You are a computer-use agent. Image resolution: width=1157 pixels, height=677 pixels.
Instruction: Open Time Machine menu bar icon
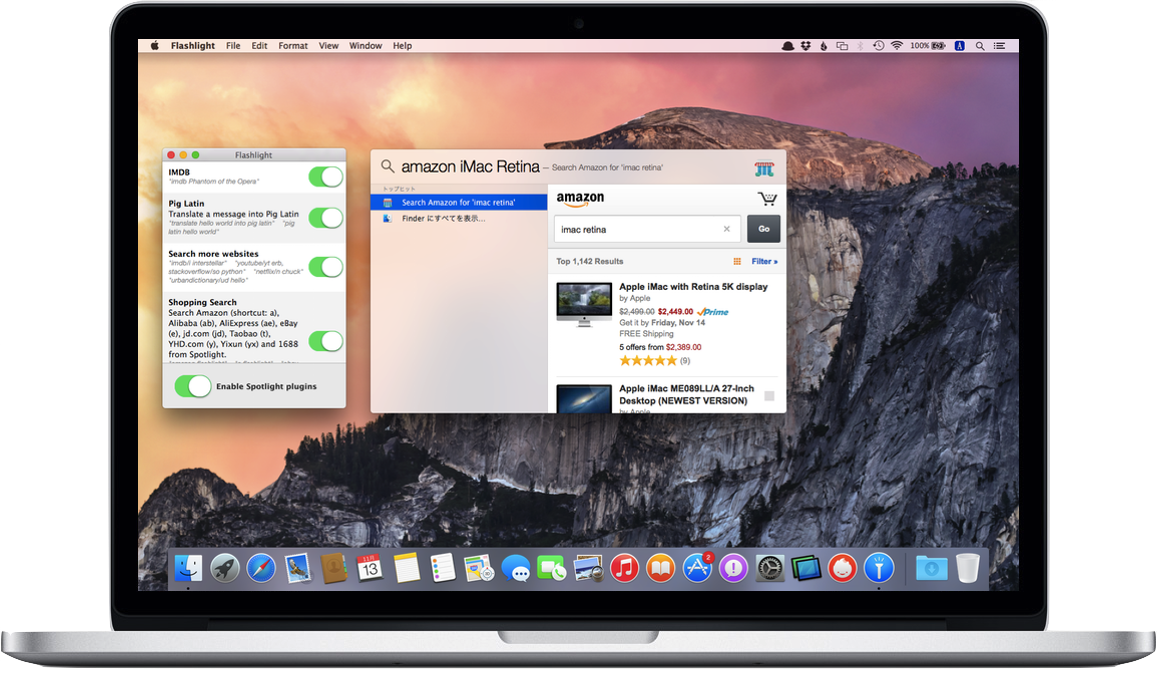tap(878, 46)
